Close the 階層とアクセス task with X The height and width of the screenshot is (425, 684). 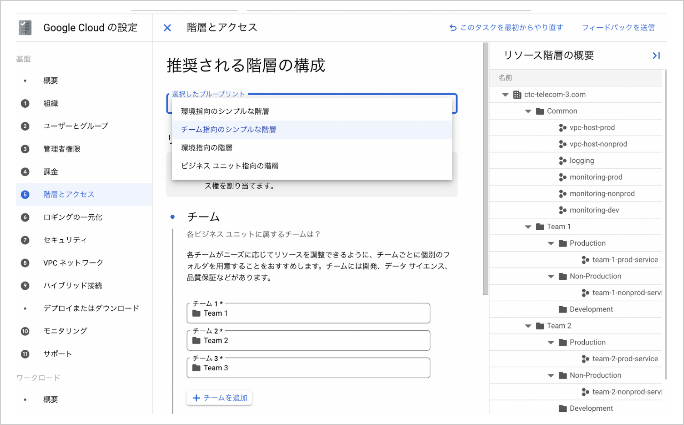(167, 28)
